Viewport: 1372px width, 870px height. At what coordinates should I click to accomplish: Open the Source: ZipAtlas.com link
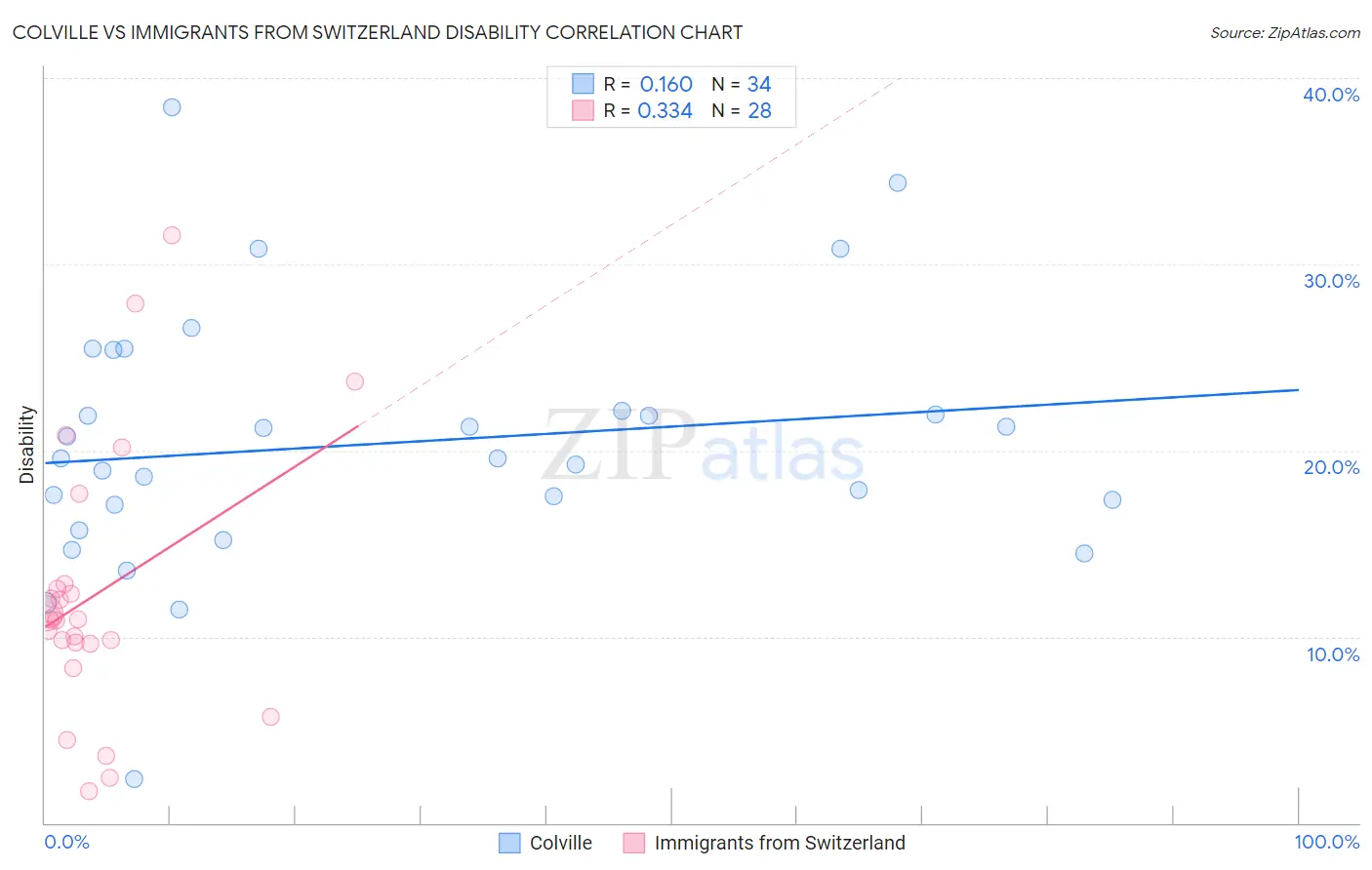click(1285, 33)
